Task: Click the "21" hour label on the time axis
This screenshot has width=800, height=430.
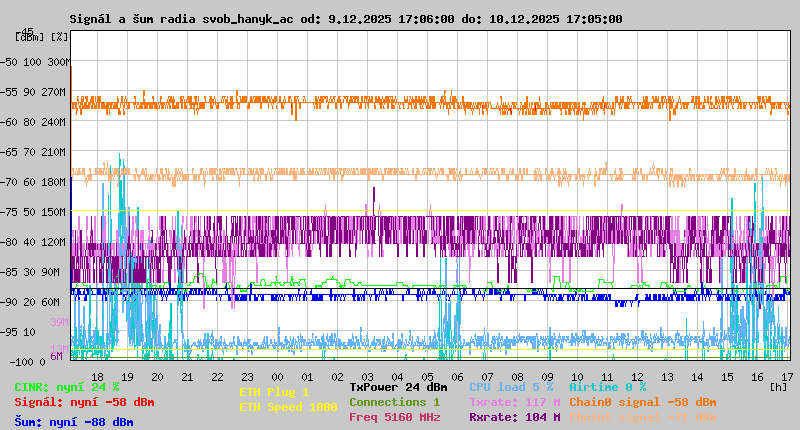Action: pyautogui.click(x=187, y=377)
